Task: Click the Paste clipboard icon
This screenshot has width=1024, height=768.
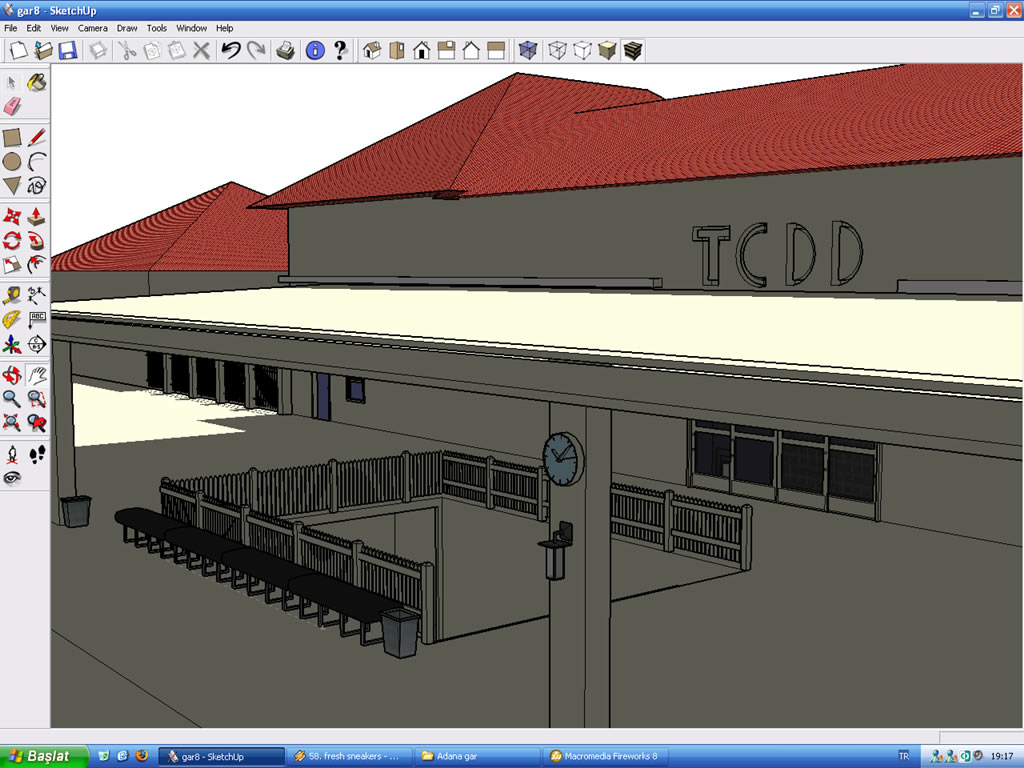Action: [x=177, y=50]
